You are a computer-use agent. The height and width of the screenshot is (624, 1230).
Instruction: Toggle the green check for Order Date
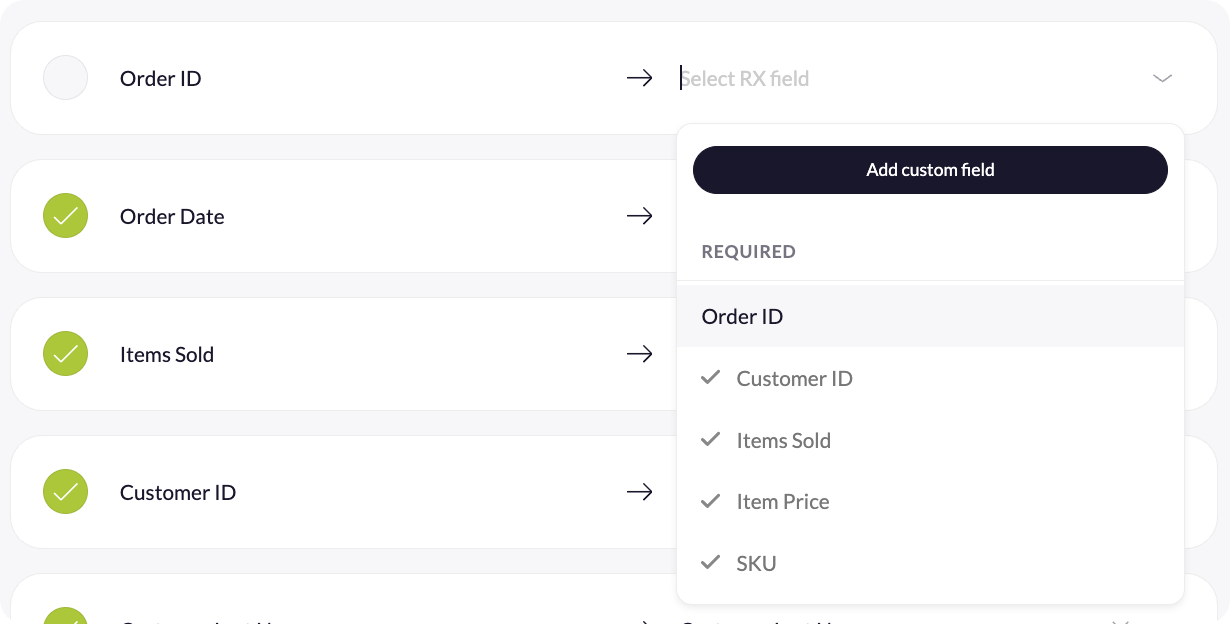pos(66,216)
